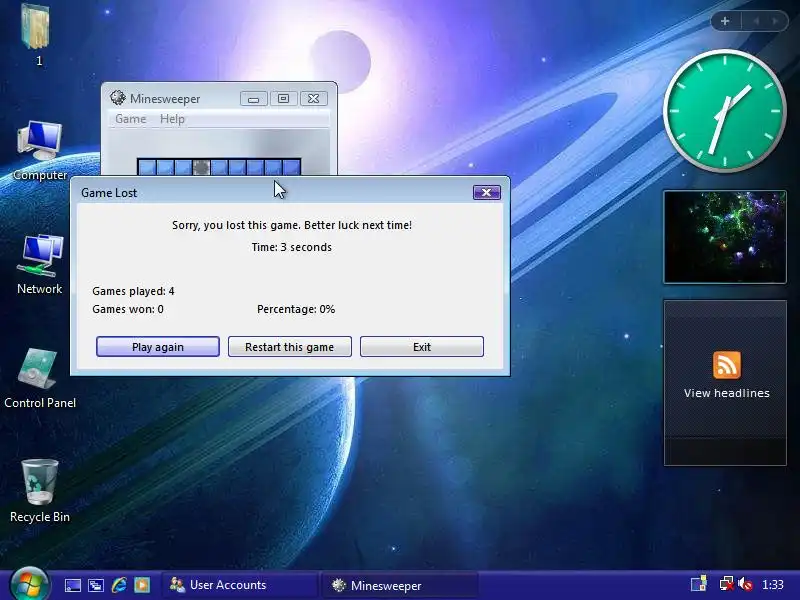Click the muted volume tray icon
Image resolution: width=800 pixels, height=600 pixels.
pyautogui.click(x=745, y=584)
